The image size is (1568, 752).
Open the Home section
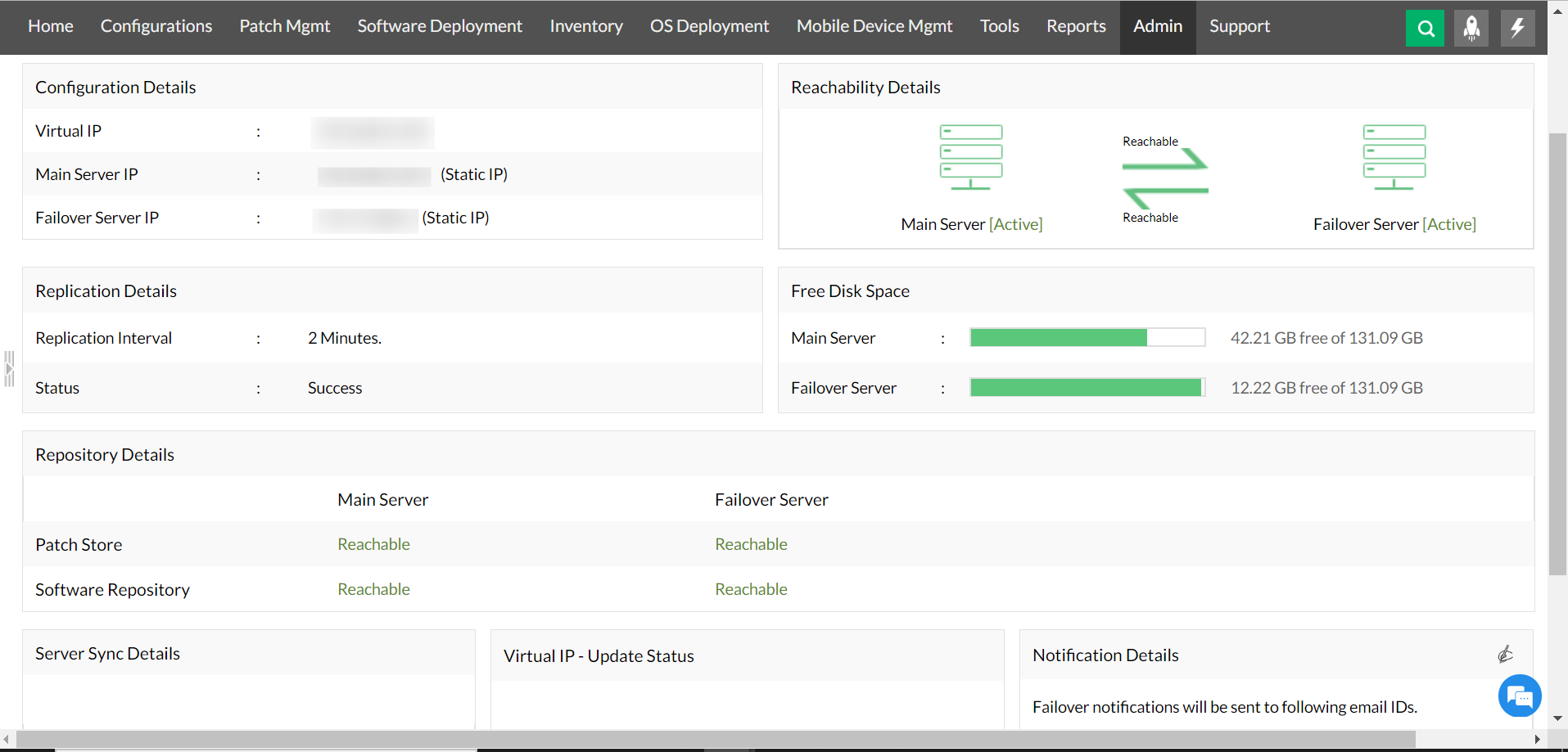(50, 26)
